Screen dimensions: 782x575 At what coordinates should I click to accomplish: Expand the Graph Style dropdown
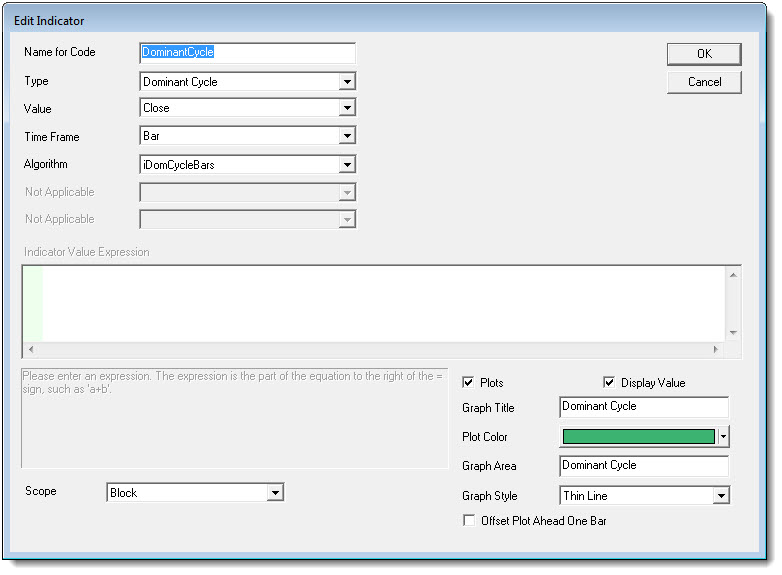click(x=720, y=496)
